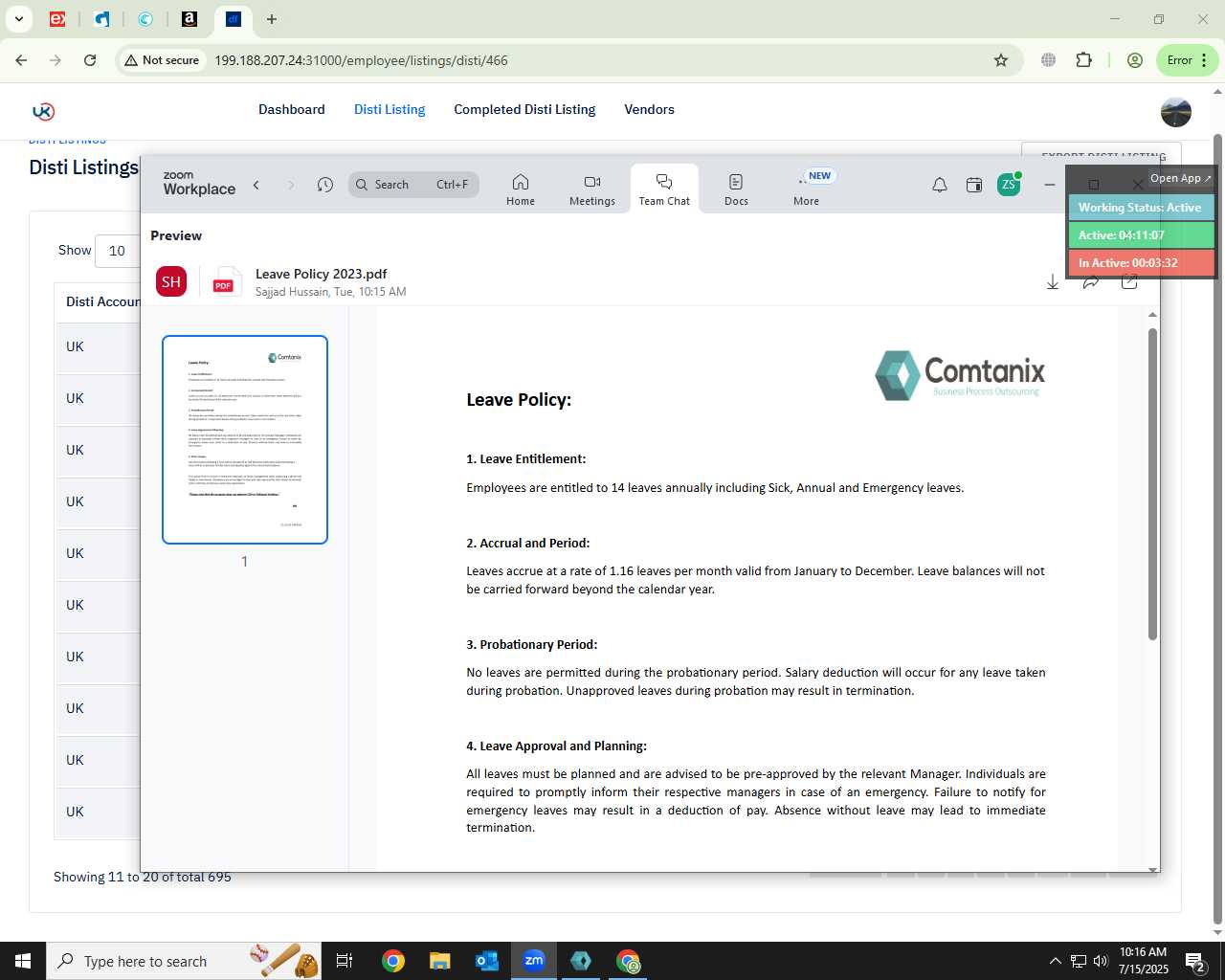Screen dimensions: 1225x980
Task: Open Task View on the taskbar
Action: coord(345,961)
